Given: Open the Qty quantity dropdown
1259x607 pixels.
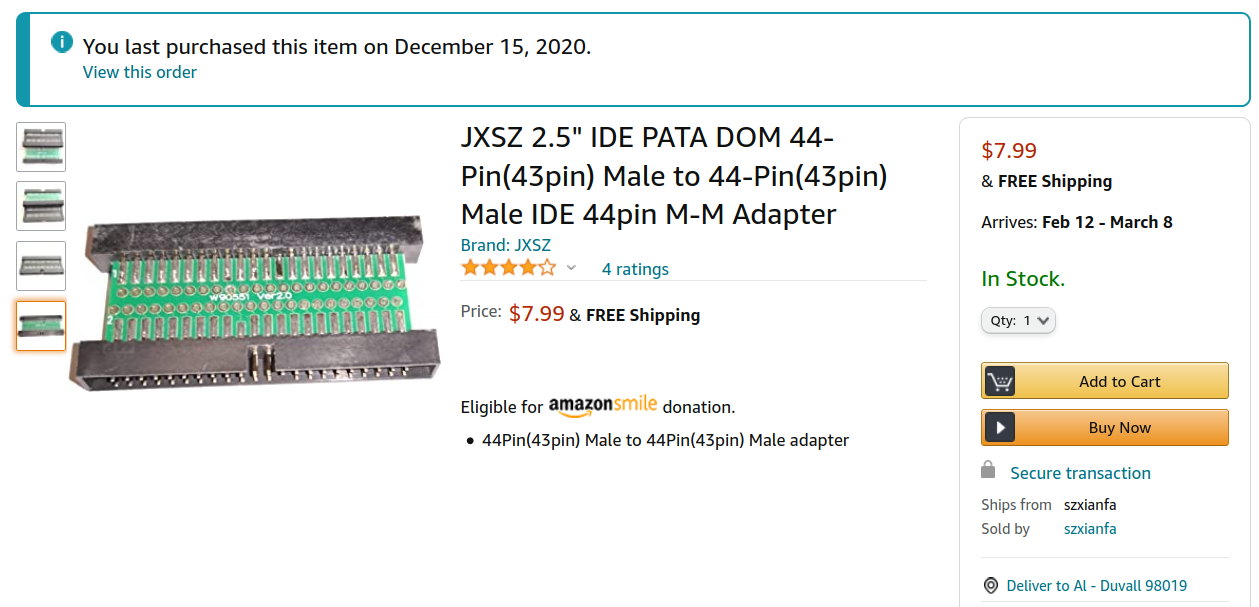Looking at the screenshot, I should (x=1018, y=320).
